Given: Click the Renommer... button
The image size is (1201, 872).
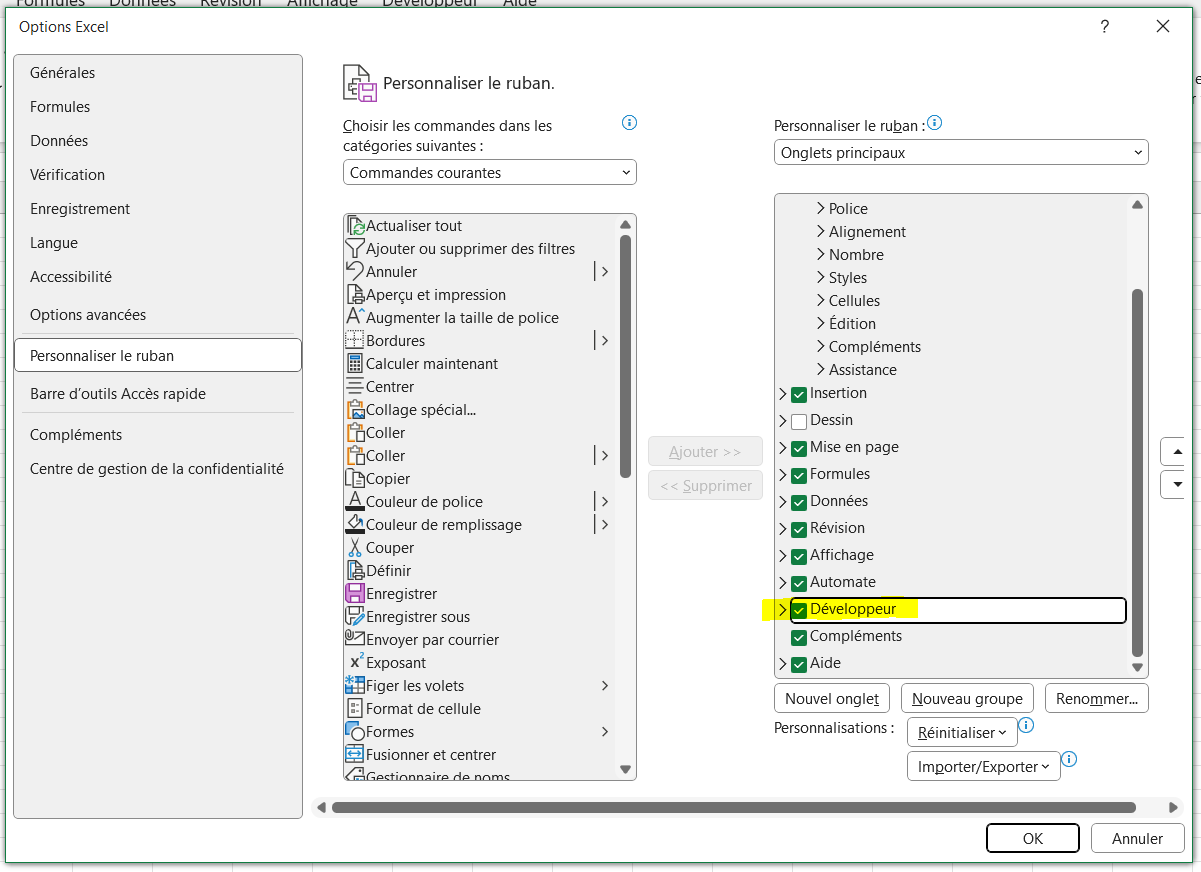Looking at the screenshot, I should 1097,699.
